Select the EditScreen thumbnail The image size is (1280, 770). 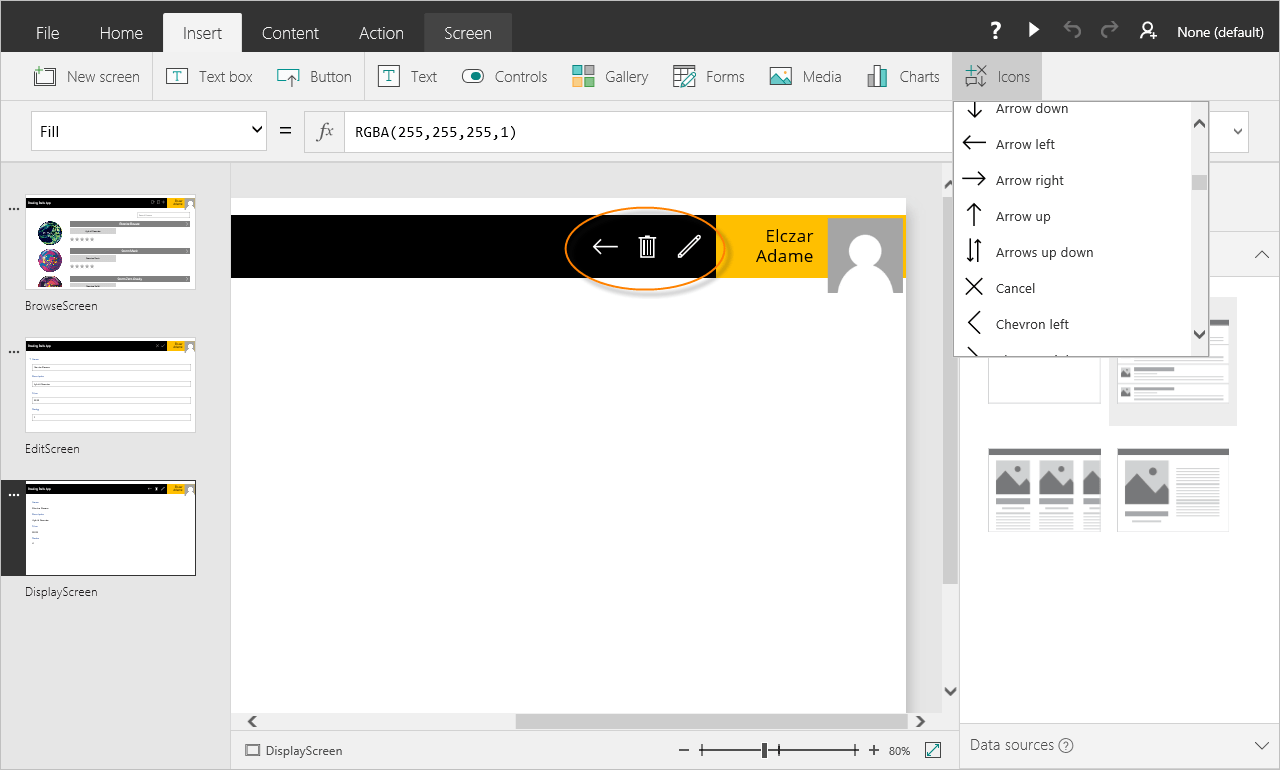110,385
